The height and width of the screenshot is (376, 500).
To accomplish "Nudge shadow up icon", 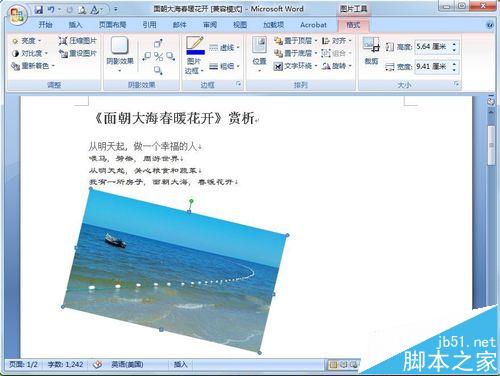I will point(158,43).
